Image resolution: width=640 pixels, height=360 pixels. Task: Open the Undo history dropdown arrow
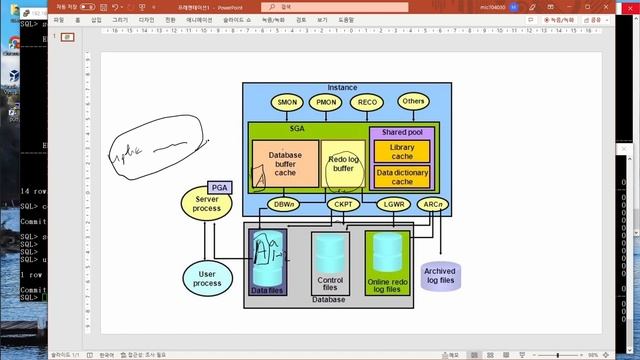[122, 7]
